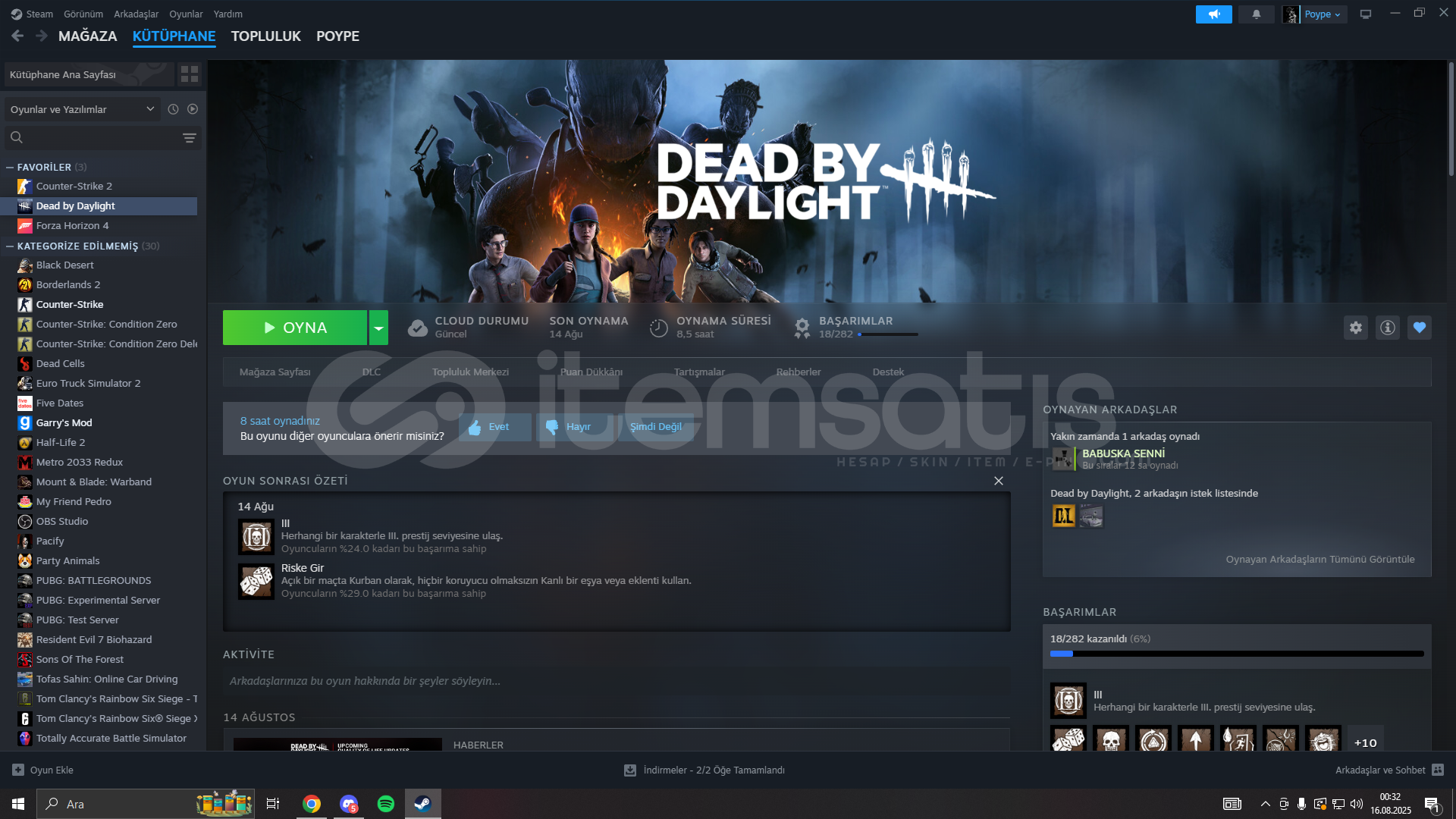
Task: Open game info icon
Action: click(1388, 328)
